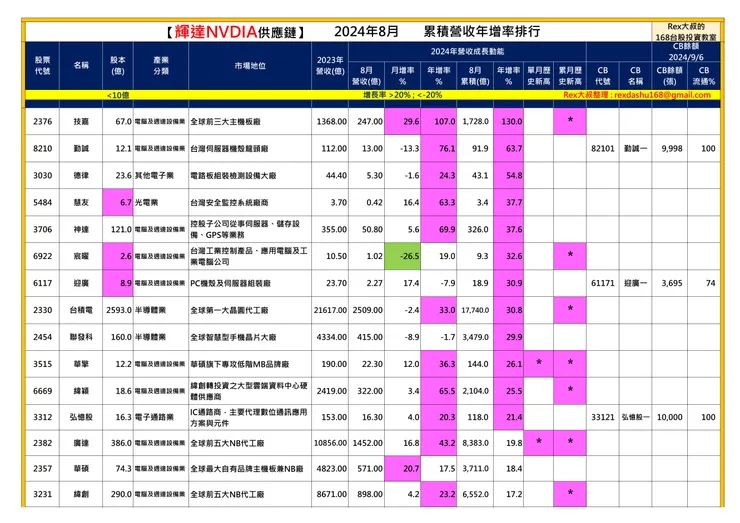Screen dimensions: 740x523
Task: Click the CB circulation value 74
Action: tap(711, 283)
